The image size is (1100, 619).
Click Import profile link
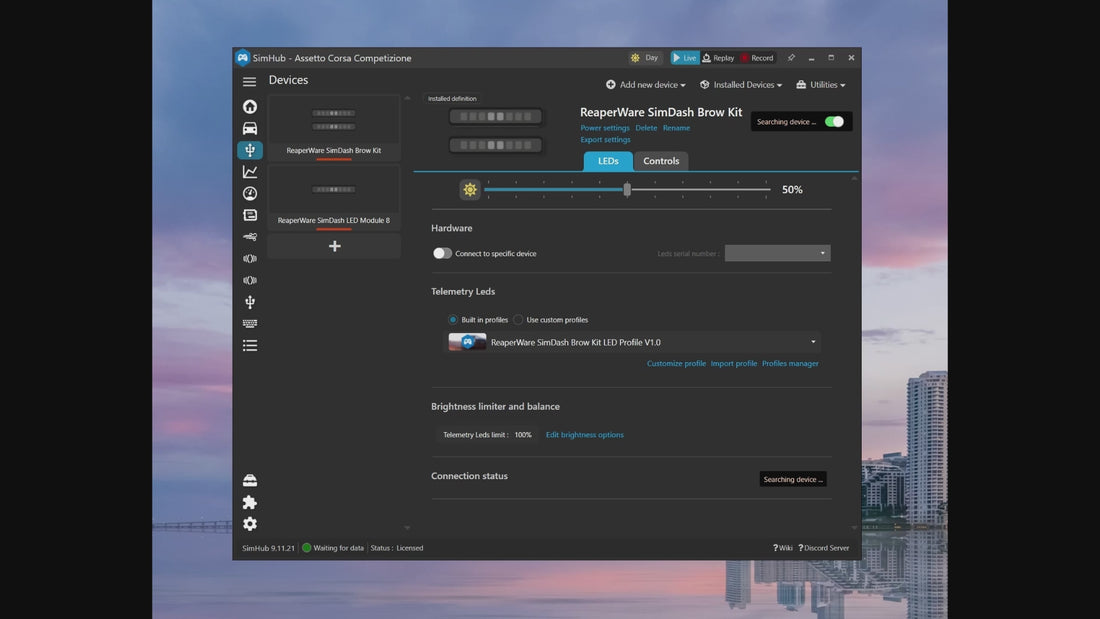pos(734,364)
